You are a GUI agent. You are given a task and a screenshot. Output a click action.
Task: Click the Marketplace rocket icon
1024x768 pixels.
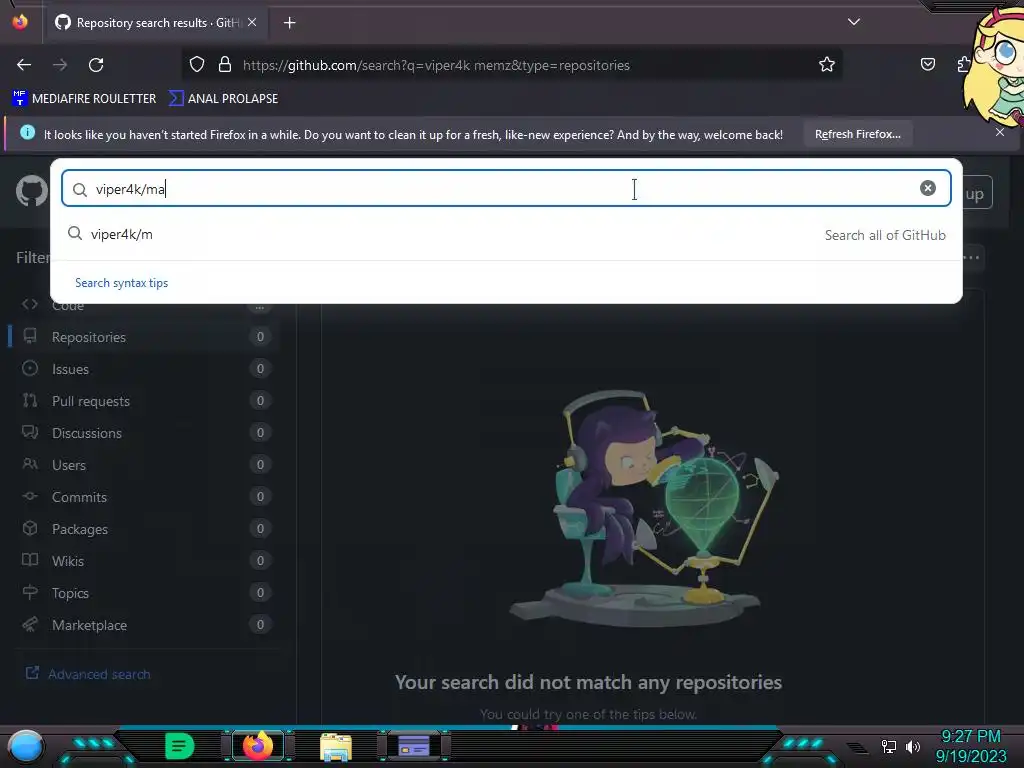tap(30, 624)
